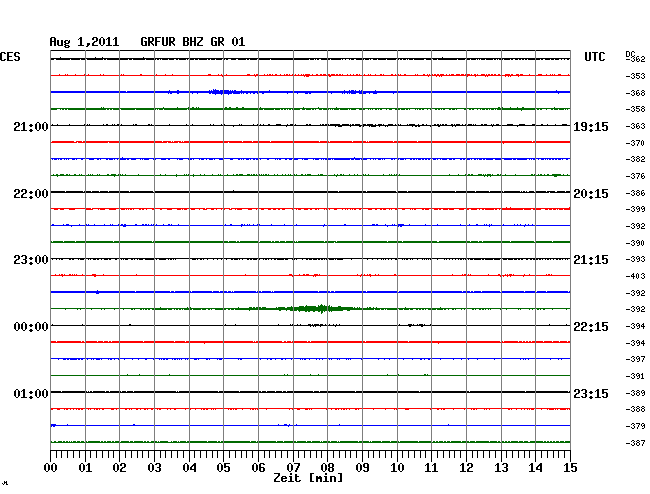Screen dimensions: 650x494
Task: Click the DC offset value "-388"
Action: pos(635,409)
